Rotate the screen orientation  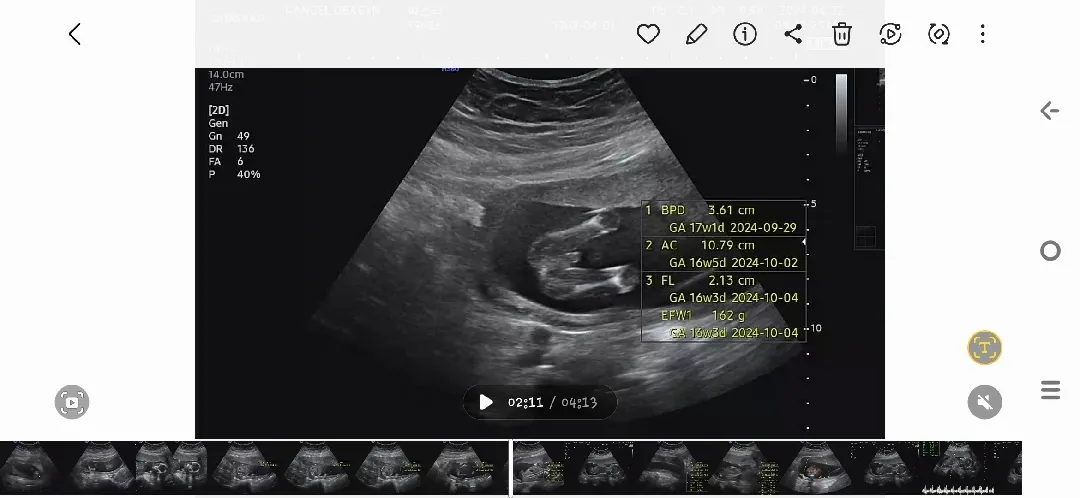[939, 34]
